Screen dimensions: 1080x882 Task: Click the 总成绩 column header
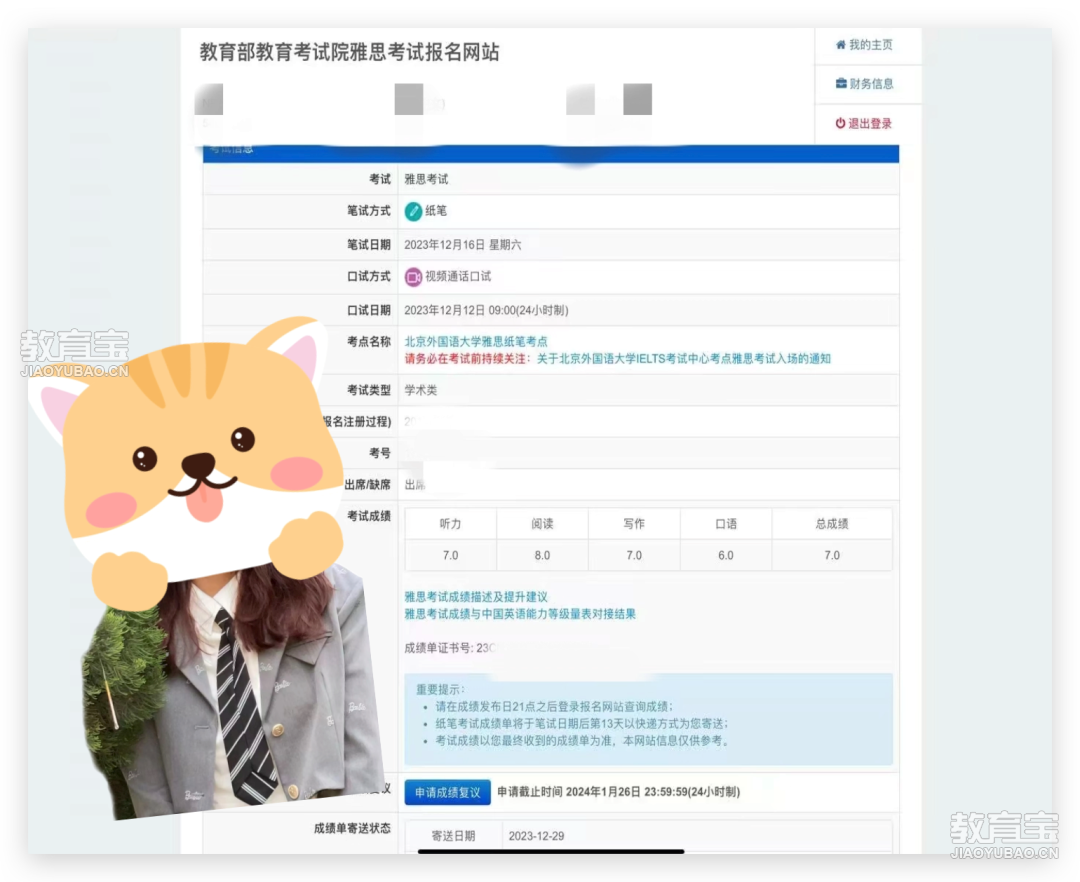[x=832, y=524]
